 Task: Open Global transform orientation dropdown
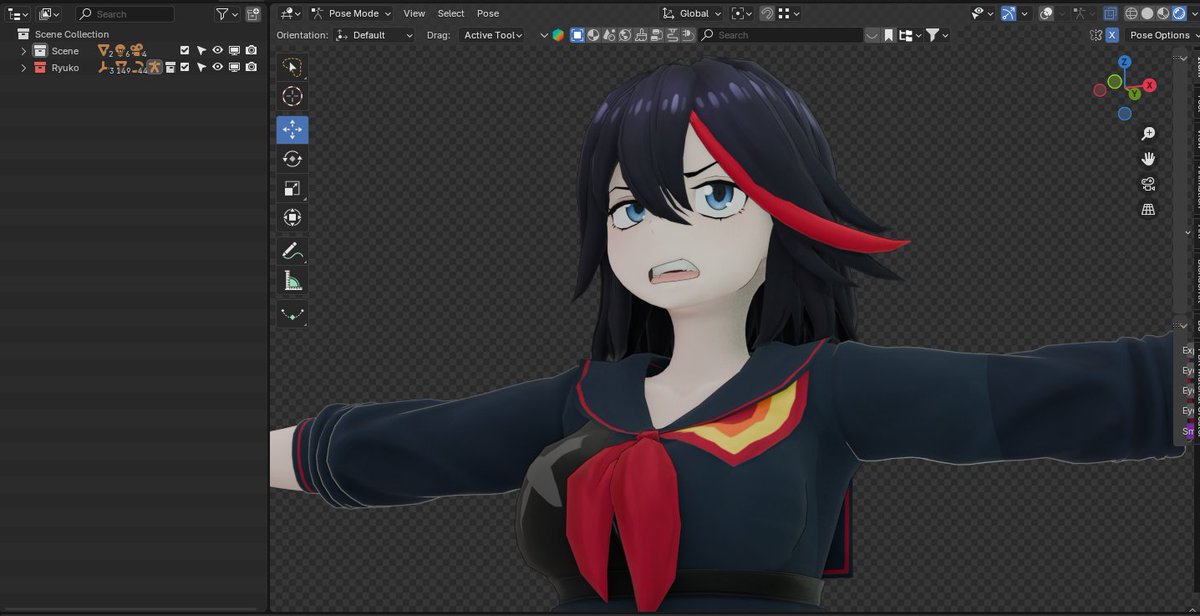click(x=692, y=14)
